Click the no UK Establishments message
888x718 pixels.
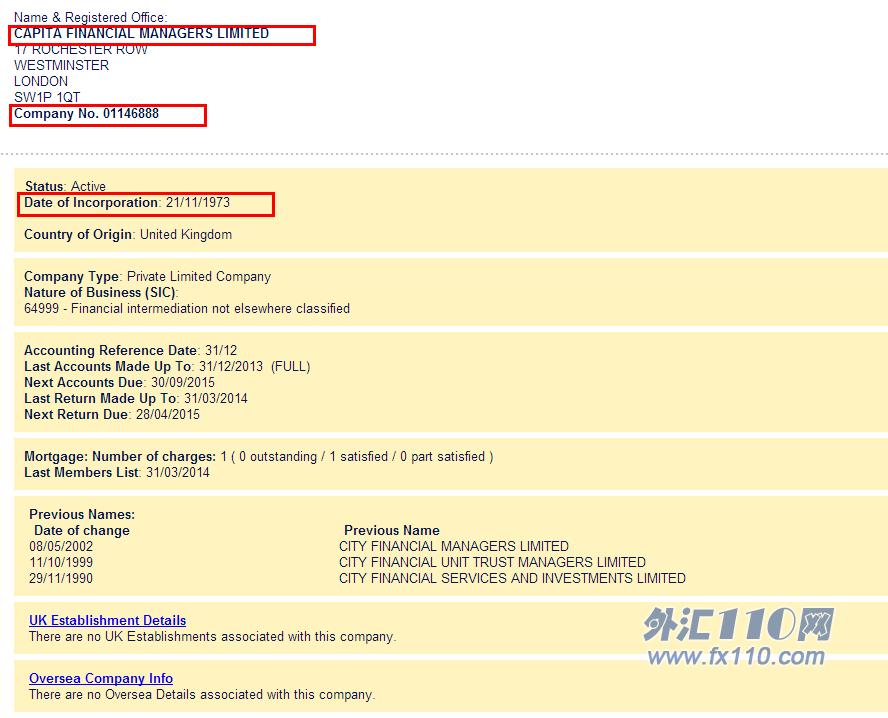point(212,636)
